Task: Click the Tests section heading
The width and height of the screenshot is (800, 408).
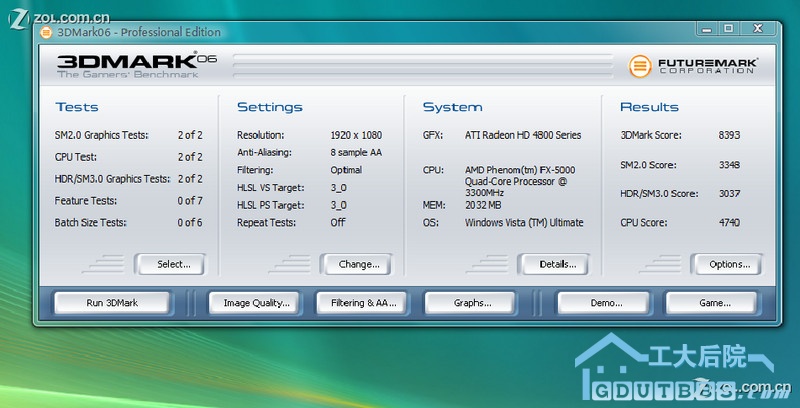Action: pyautogui.click(x=77, y=107)
